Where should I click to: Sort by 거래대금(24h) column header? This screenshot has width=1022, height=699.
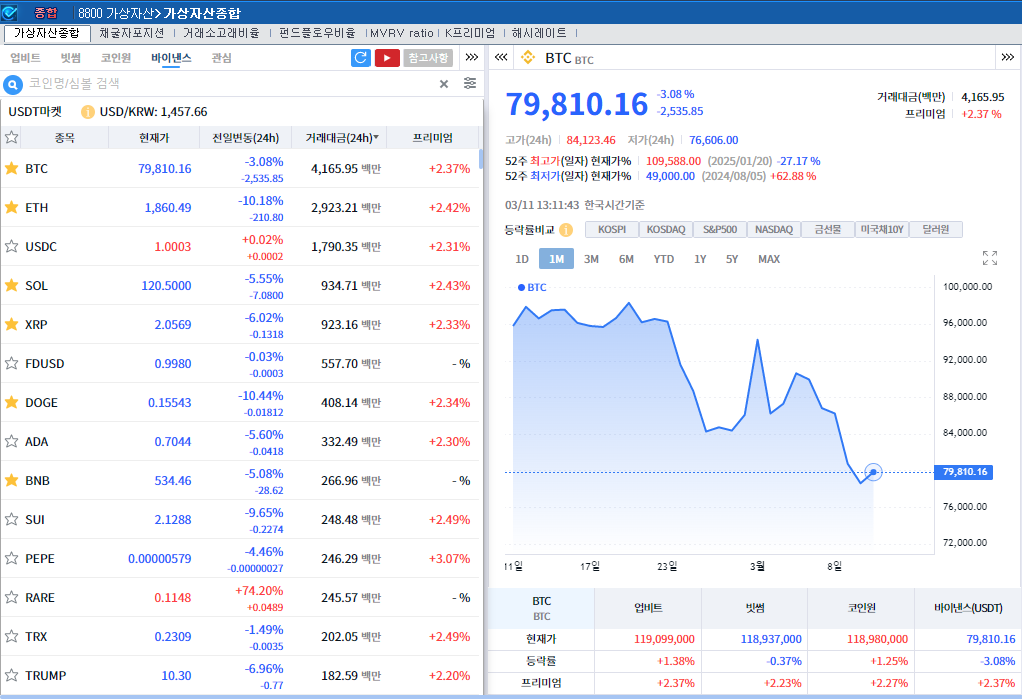pyautogui.click(x=340, y=138)
